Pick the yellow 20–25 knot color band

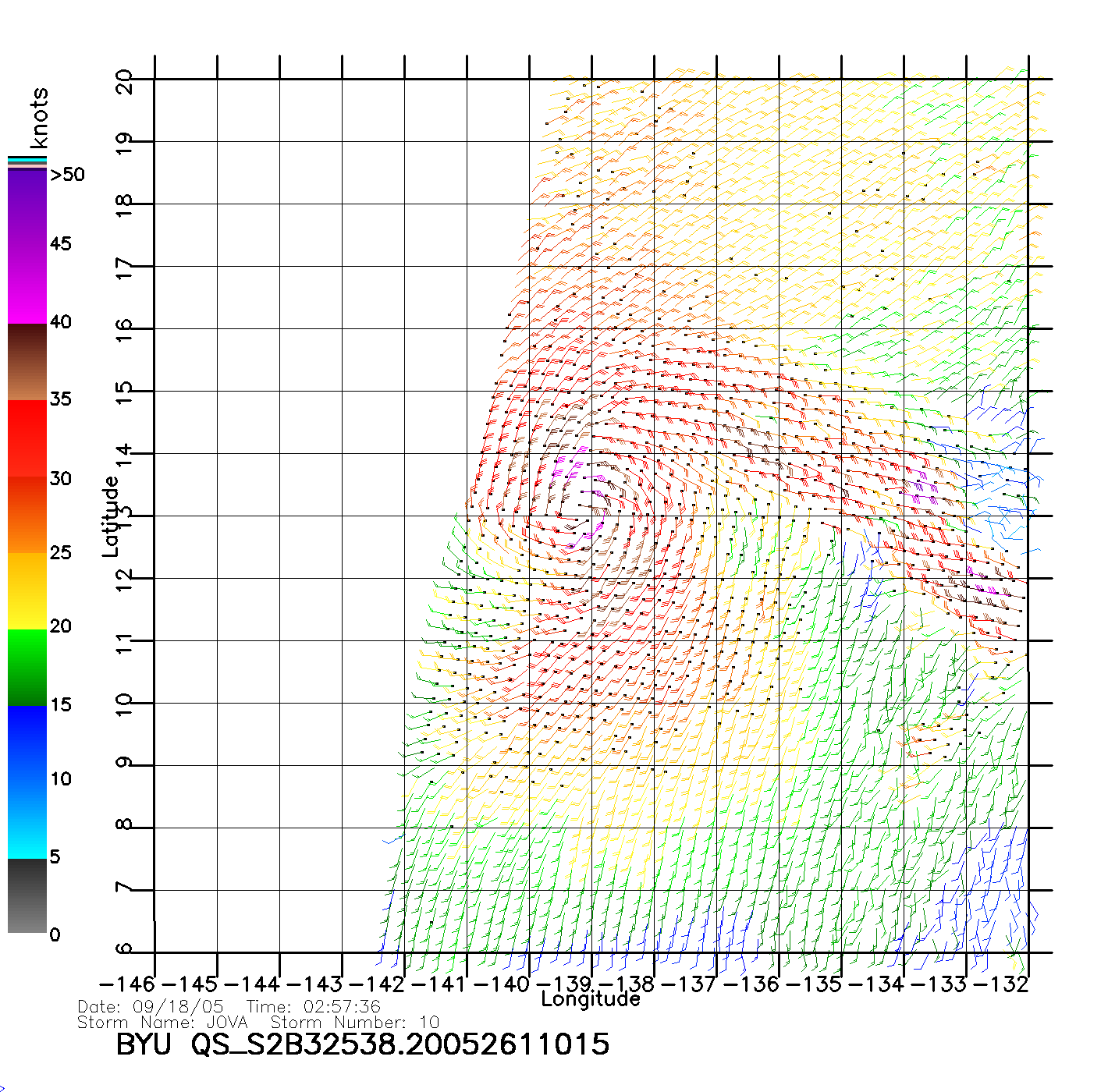27,590
